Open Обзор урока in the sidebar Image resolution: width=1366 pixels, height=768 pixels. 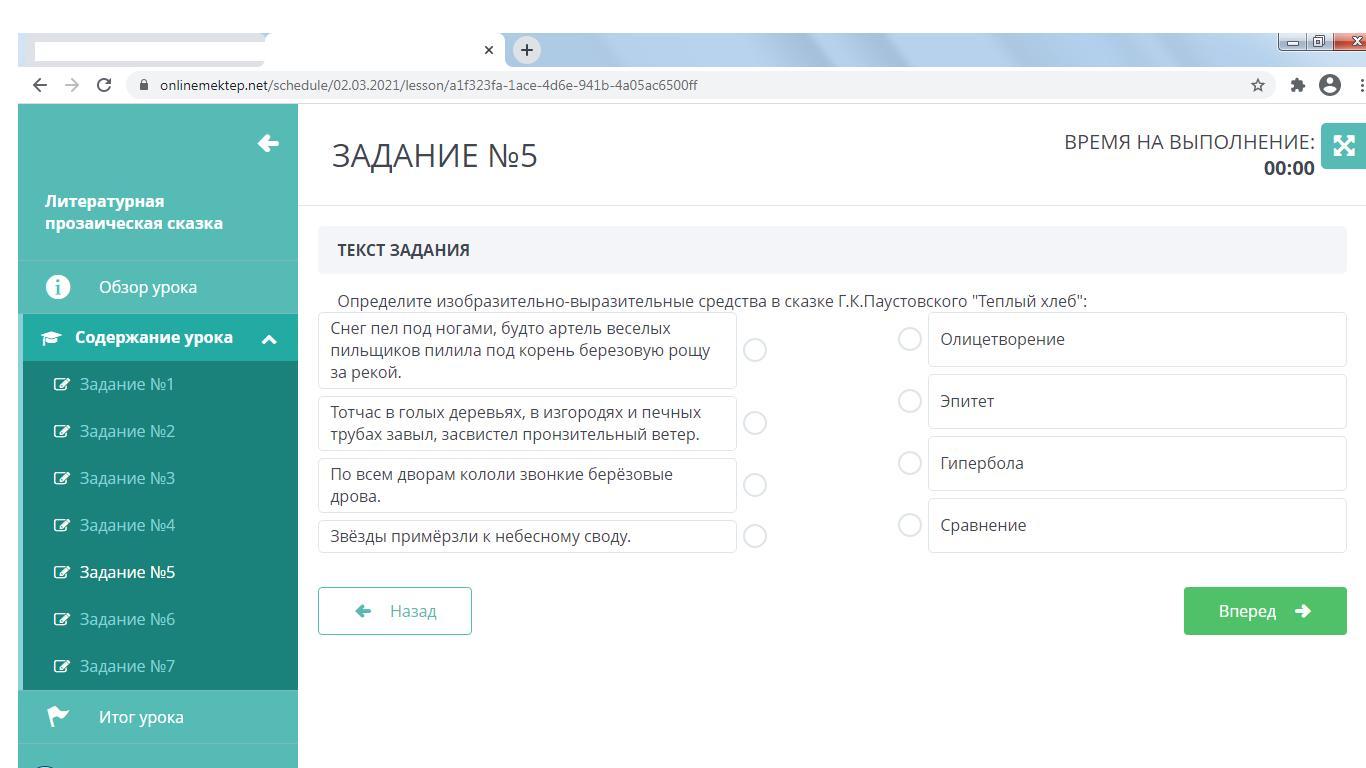pos(148,287)
